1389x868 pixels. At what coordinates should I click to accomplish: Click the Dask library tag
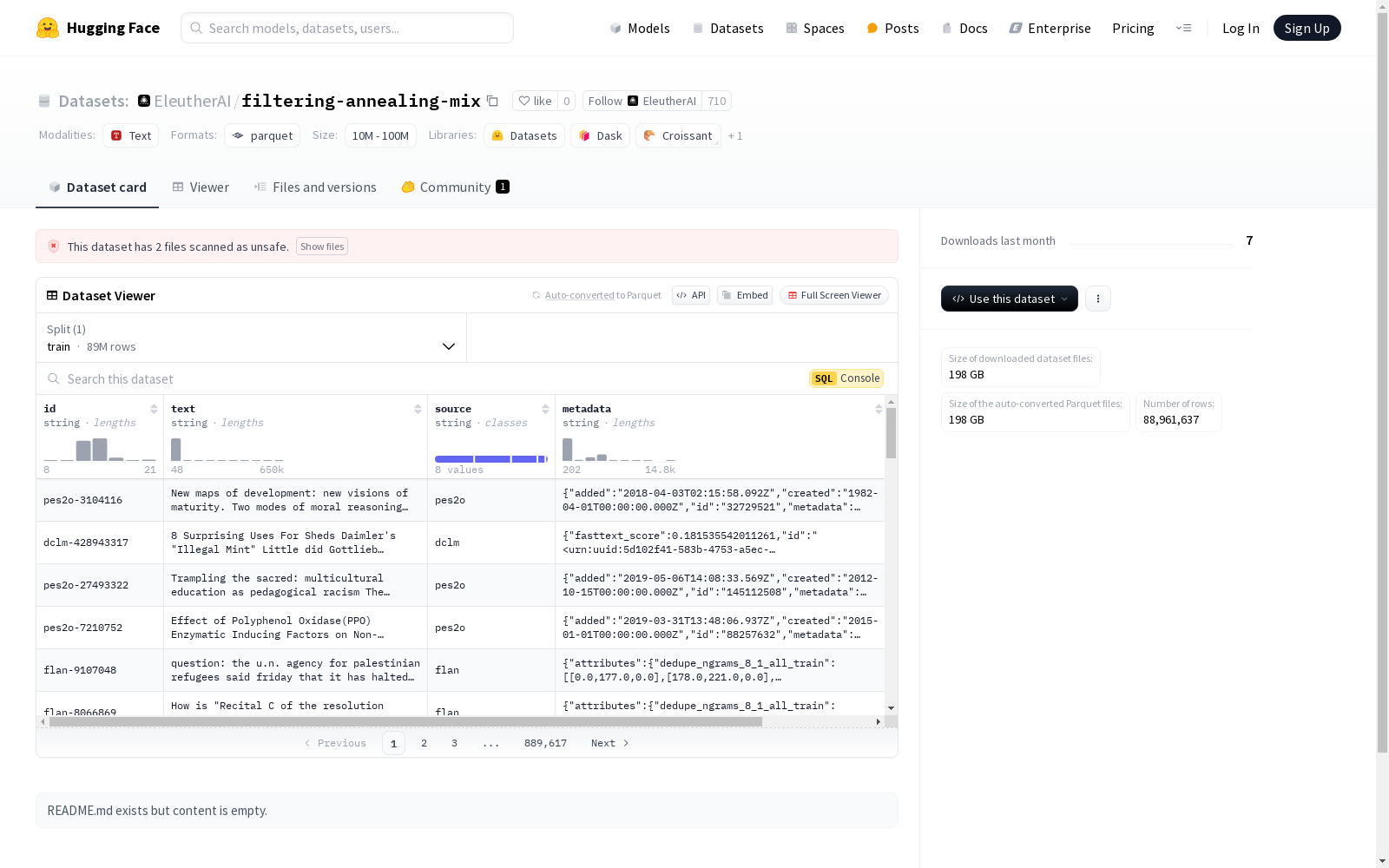click(x=600, y=135)
